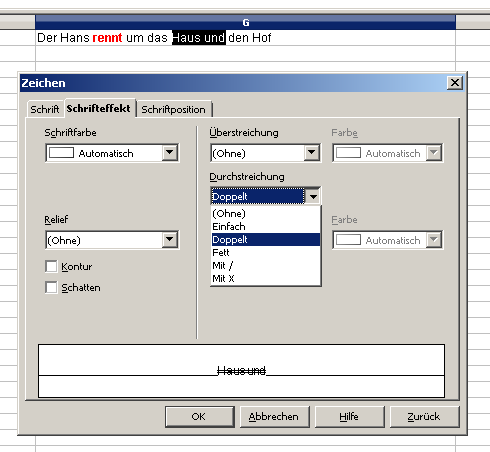490x452 pixels.
Task: Choose (Ohne) in strikethrough list
Action: [x=266, y=213]
